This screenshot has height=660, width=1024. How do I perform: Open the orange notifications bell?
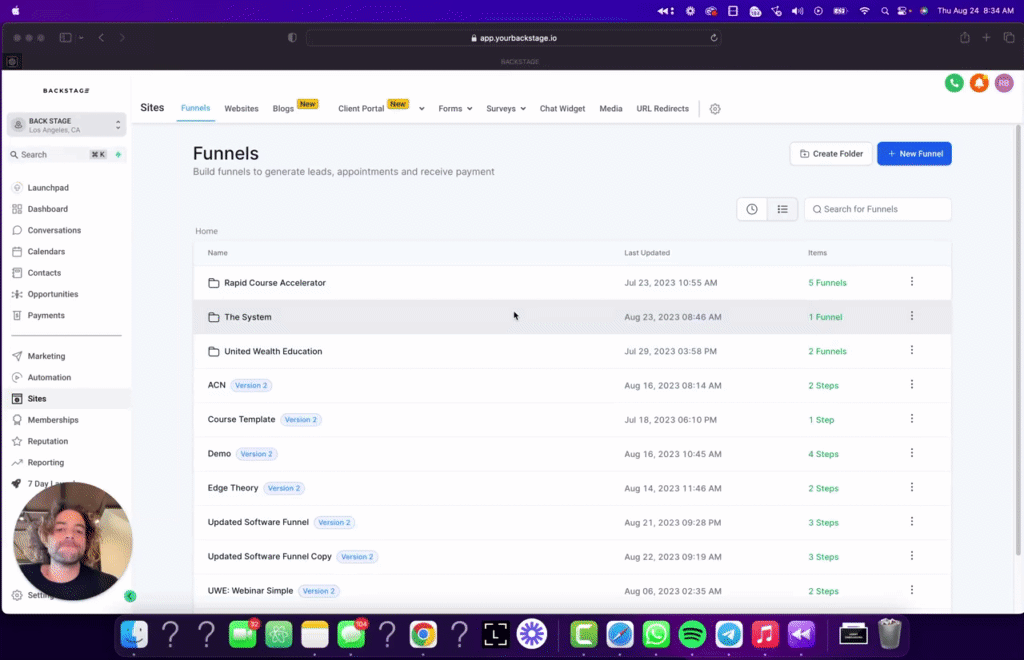point(978,83)
